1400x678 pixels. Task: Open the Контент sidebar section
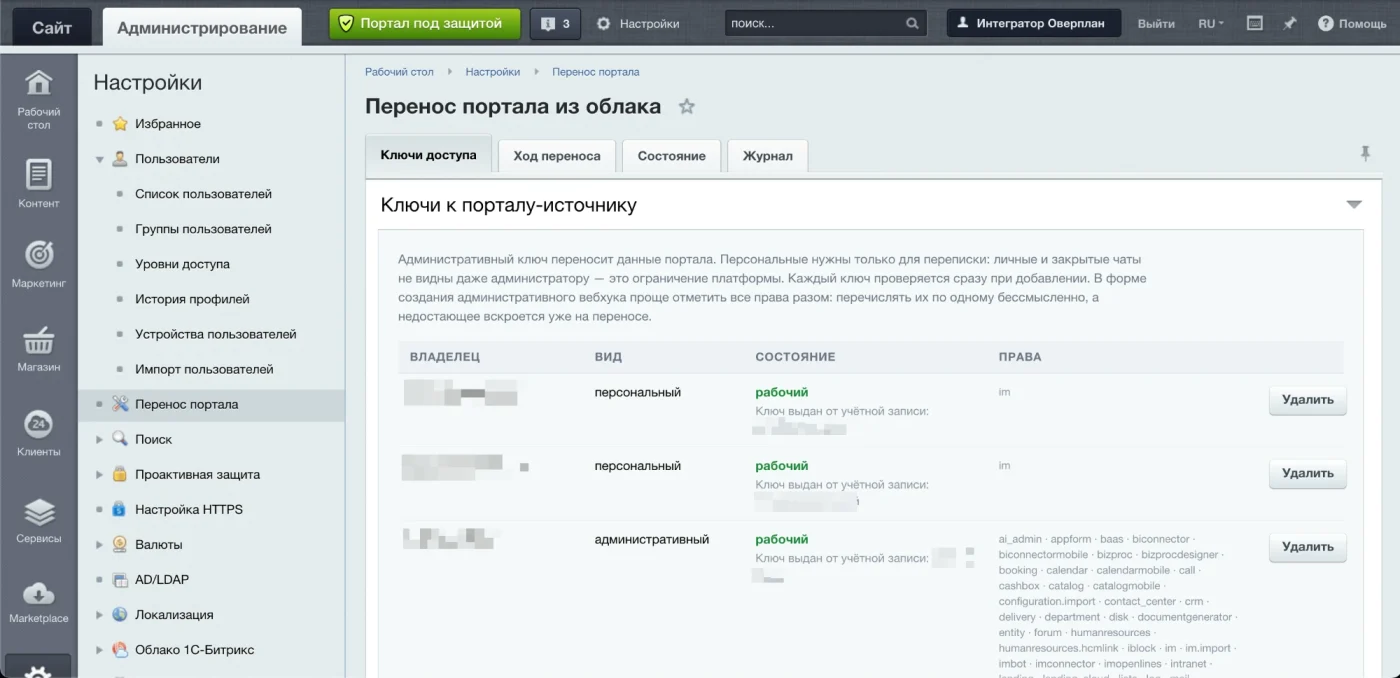coord(38,184)
